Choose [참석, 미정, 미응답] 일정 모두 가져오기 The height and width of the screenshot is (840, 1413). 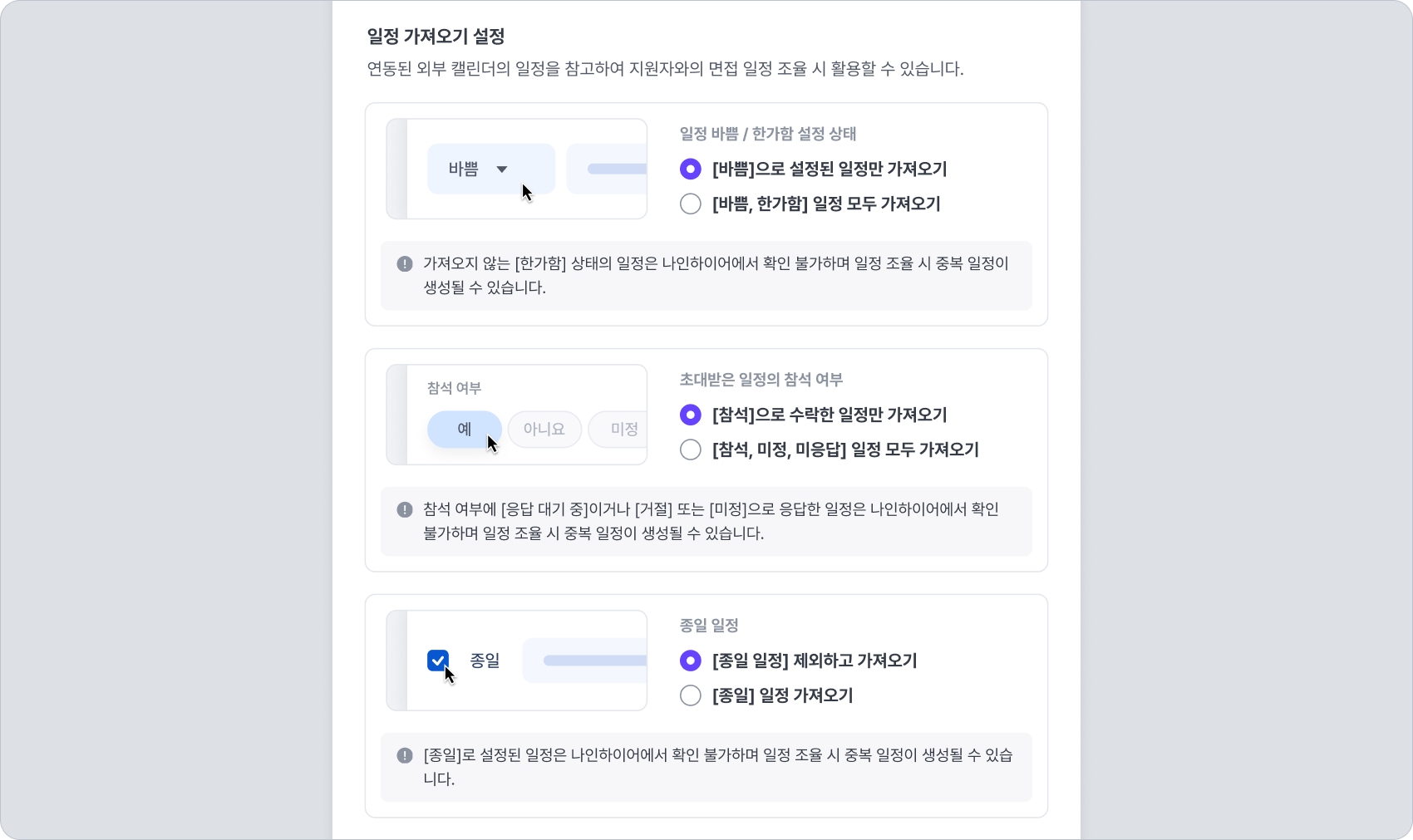coord(691,449)
